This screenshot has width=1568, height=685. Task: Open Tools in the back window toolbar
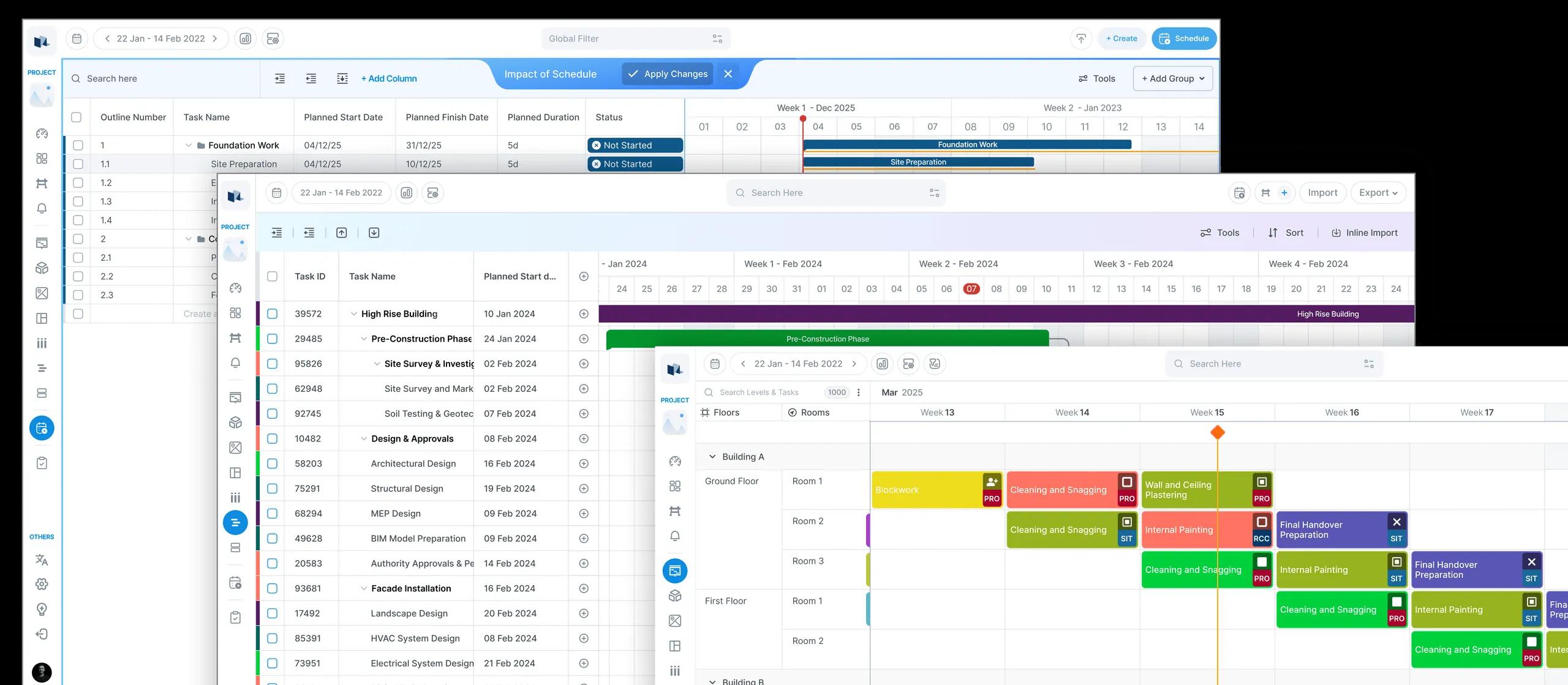1097,78
